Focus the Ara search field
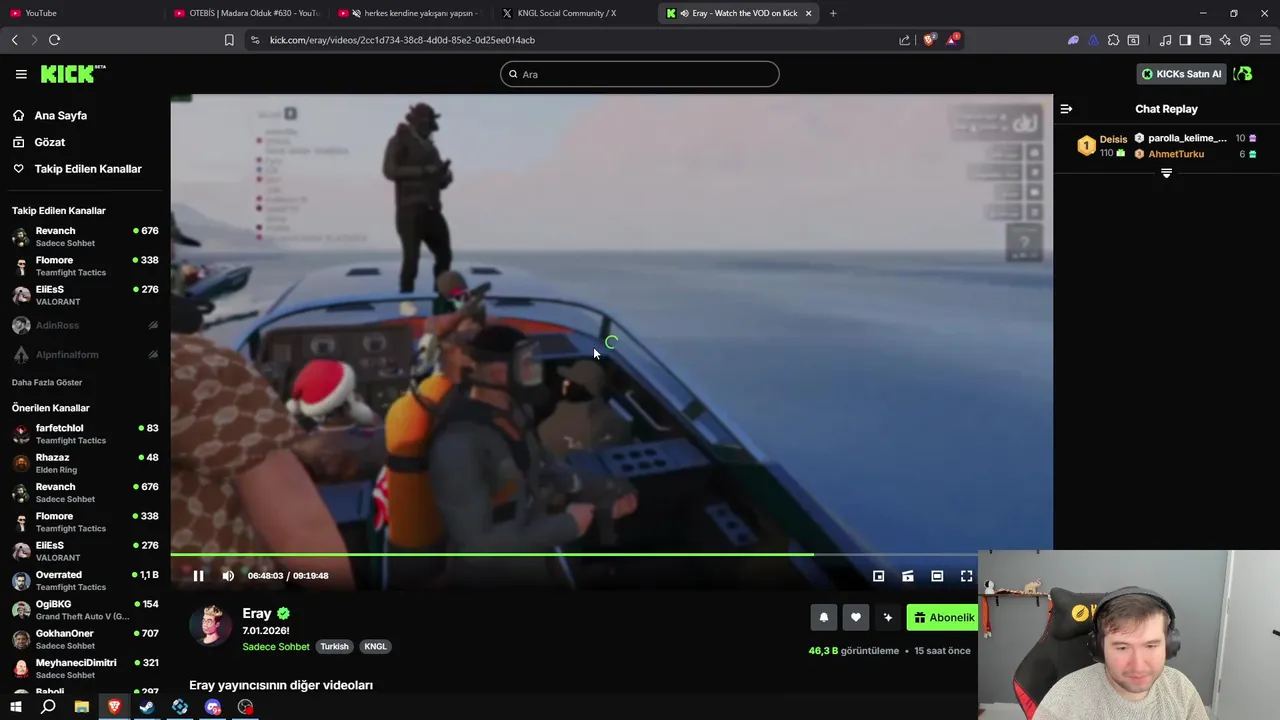The image size is (1280, 720). pyautogui.click(x=640, y=74)
